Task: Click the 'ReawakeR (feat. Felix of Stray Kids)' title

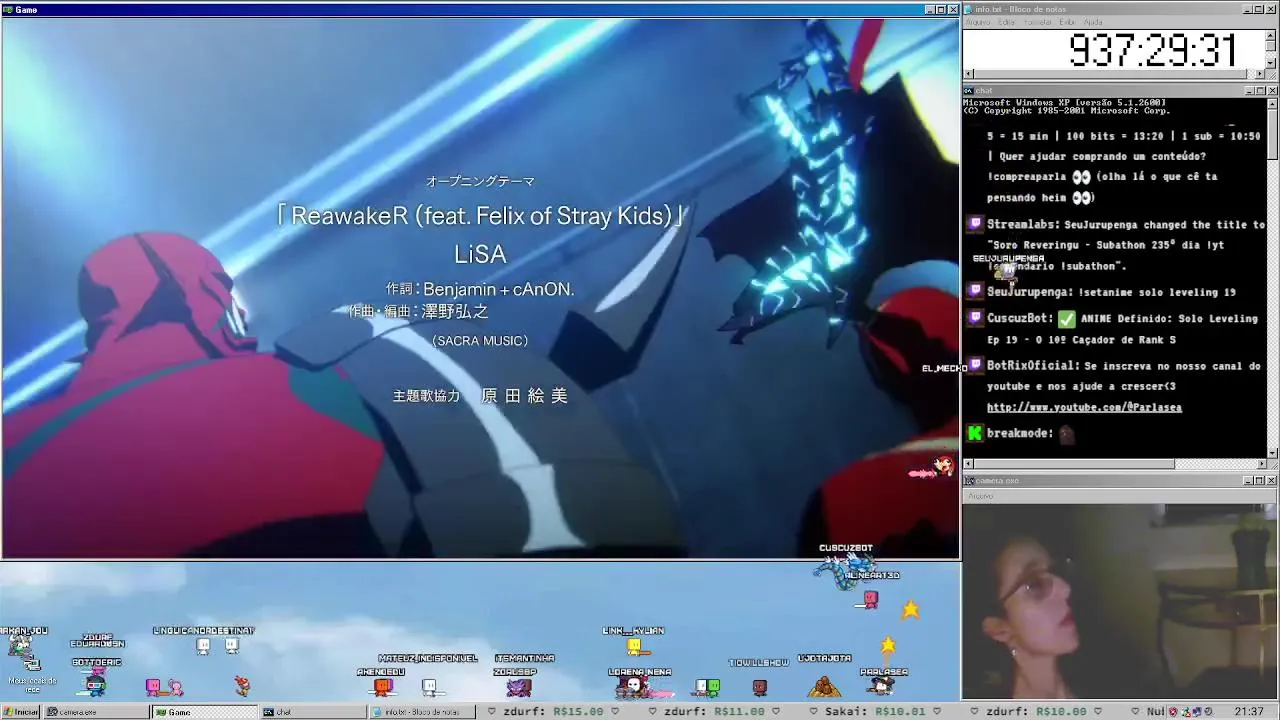Action: click(481, 216)
